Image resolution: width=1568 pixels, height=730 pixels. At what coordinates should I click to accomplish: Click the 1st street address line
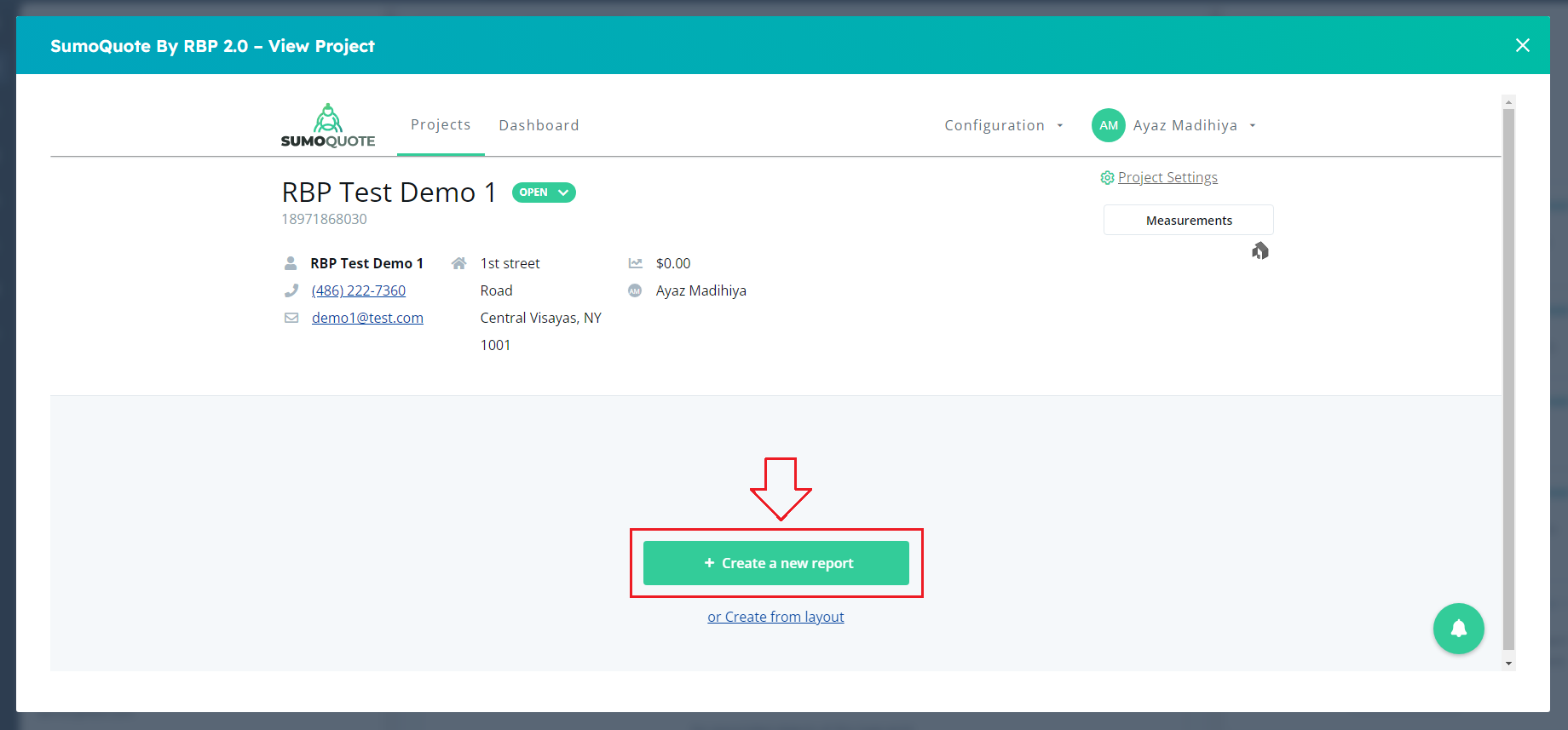(x=510, y=263)
